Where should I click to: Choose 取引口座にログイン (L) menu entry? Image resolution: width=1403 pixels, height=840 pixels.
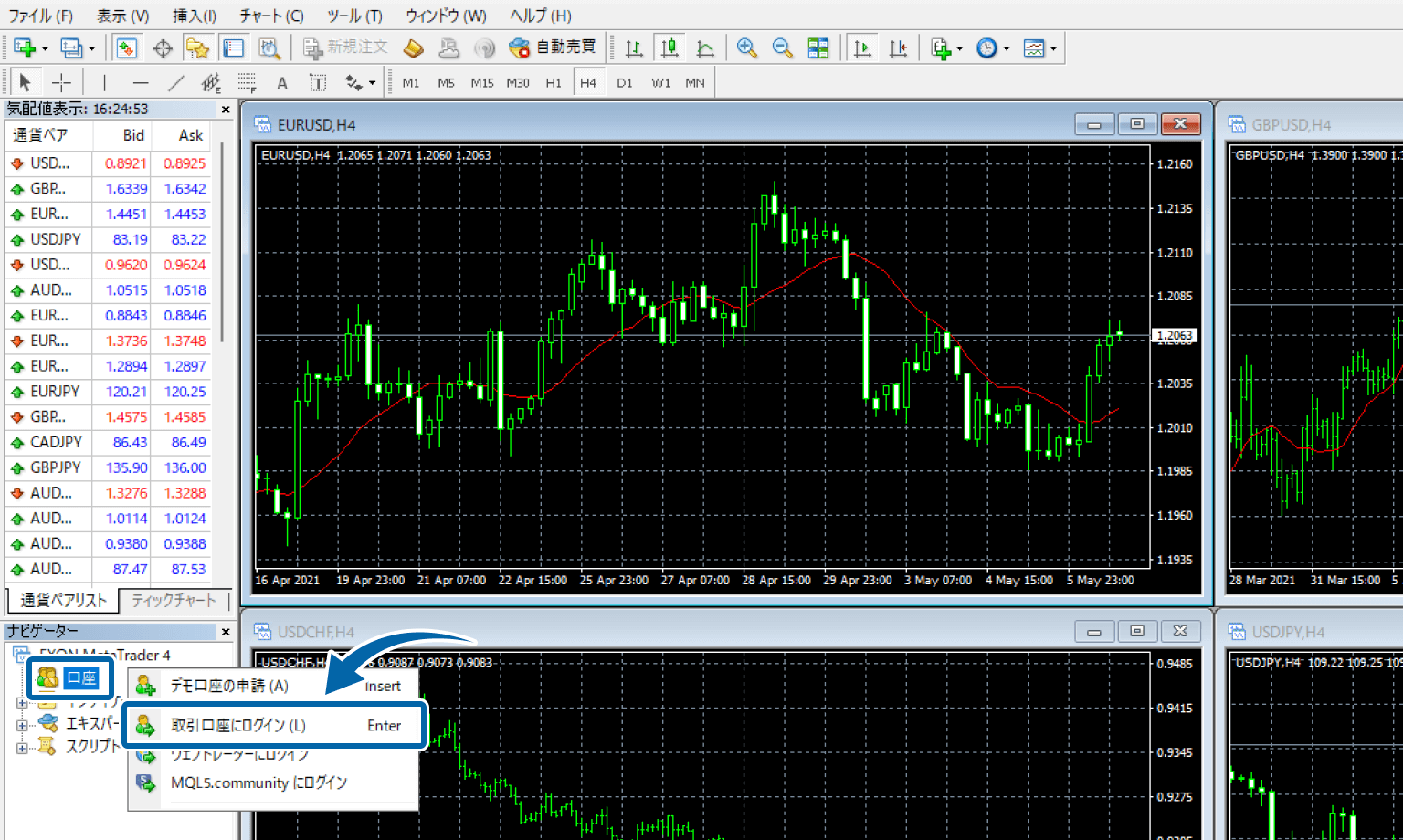tap(276, 725)
